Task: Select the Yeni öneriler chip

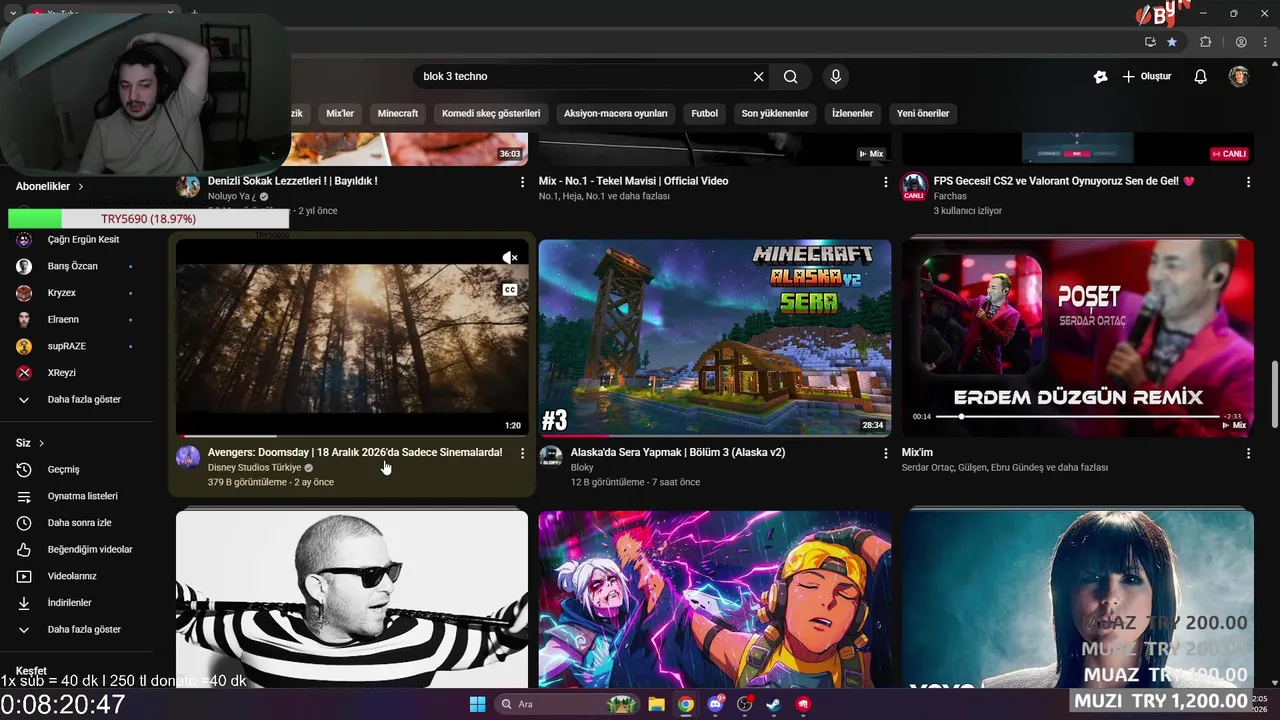Action: [x=923, y=113]
